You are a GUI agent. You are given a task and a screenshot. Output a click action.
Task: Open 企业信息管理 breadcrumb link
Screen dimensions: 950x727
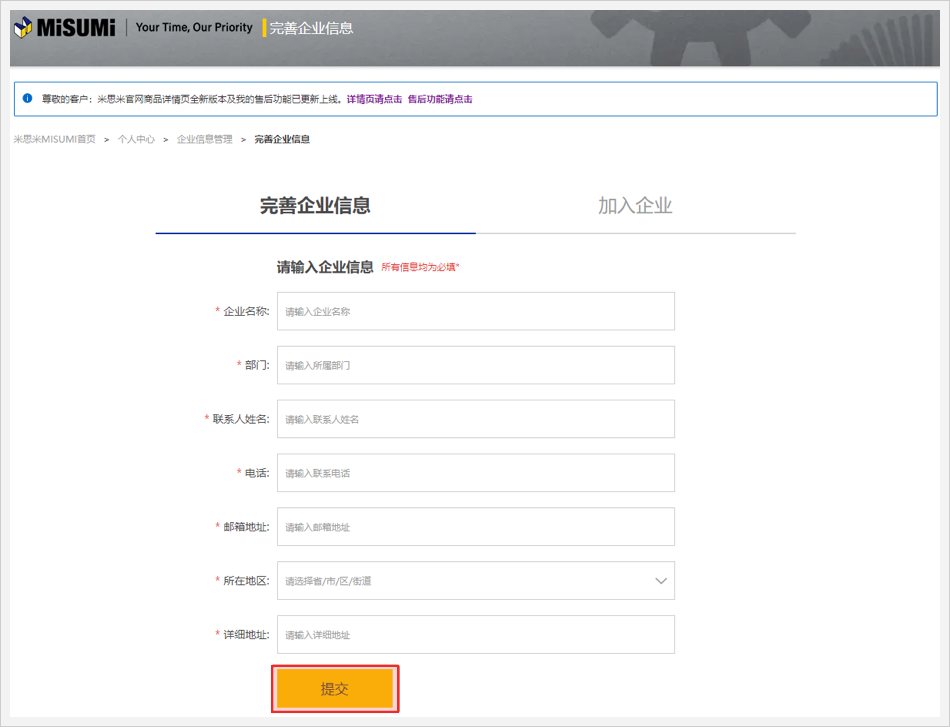click(x=204, y=139)
